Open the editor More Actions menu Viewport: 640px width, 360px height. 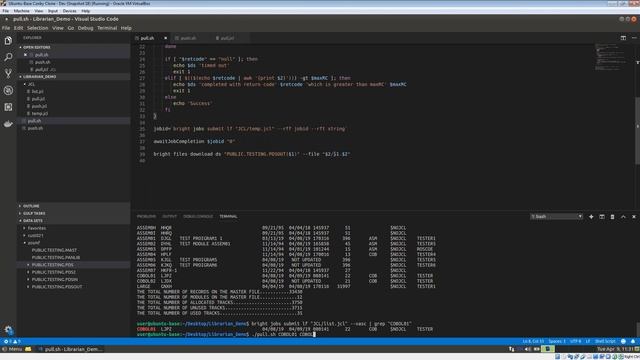coord(634,38)
